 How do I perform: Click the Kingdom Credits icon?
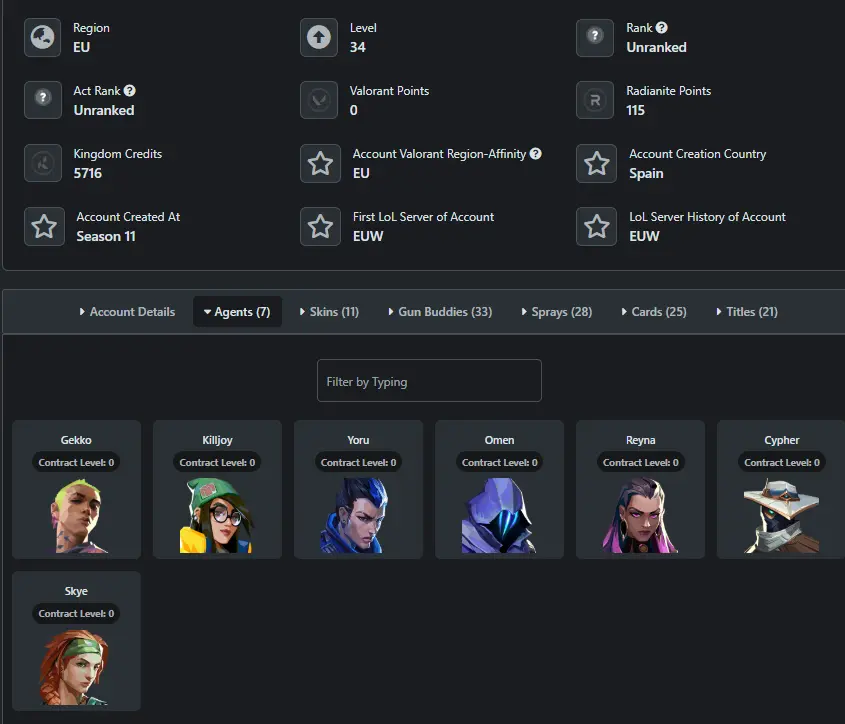point(43,164)
